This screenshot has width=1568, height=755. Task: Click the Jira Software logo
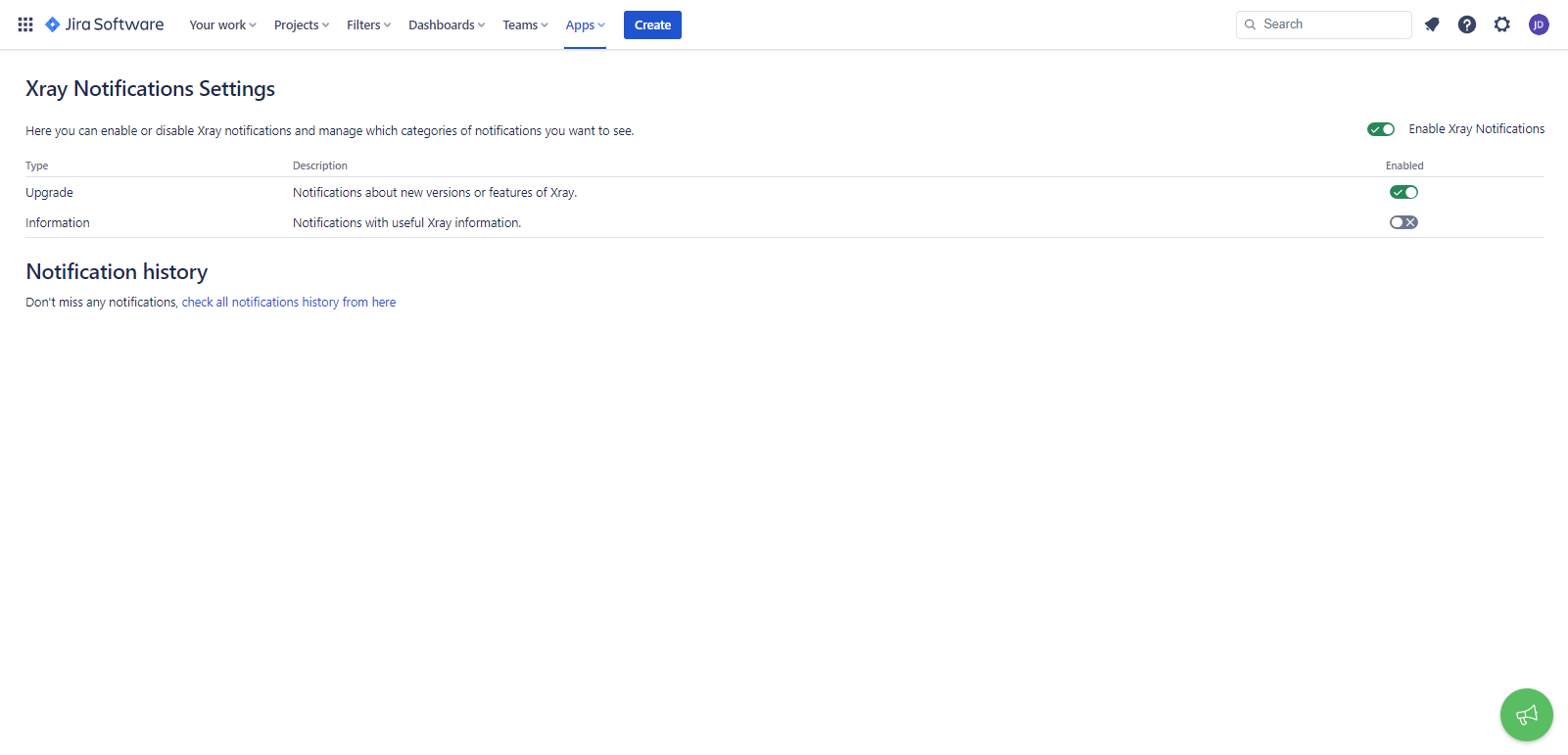click(105, 24)
